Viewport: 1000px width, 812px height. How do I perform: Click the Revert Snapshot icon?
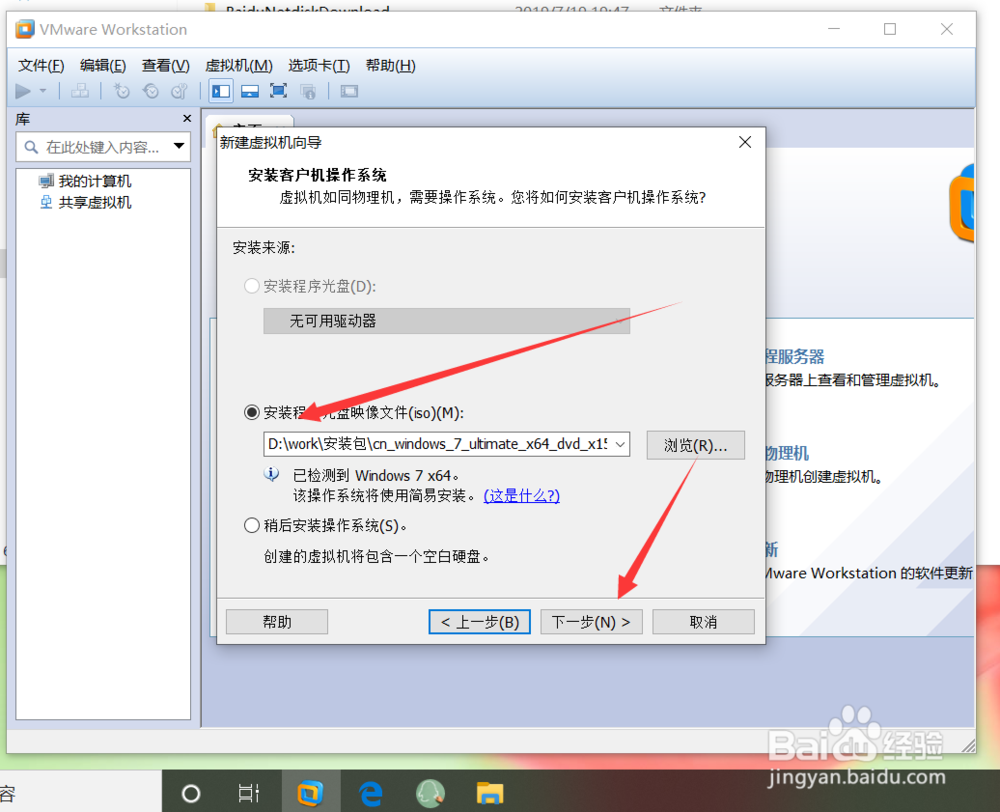(x=151, y=91)
